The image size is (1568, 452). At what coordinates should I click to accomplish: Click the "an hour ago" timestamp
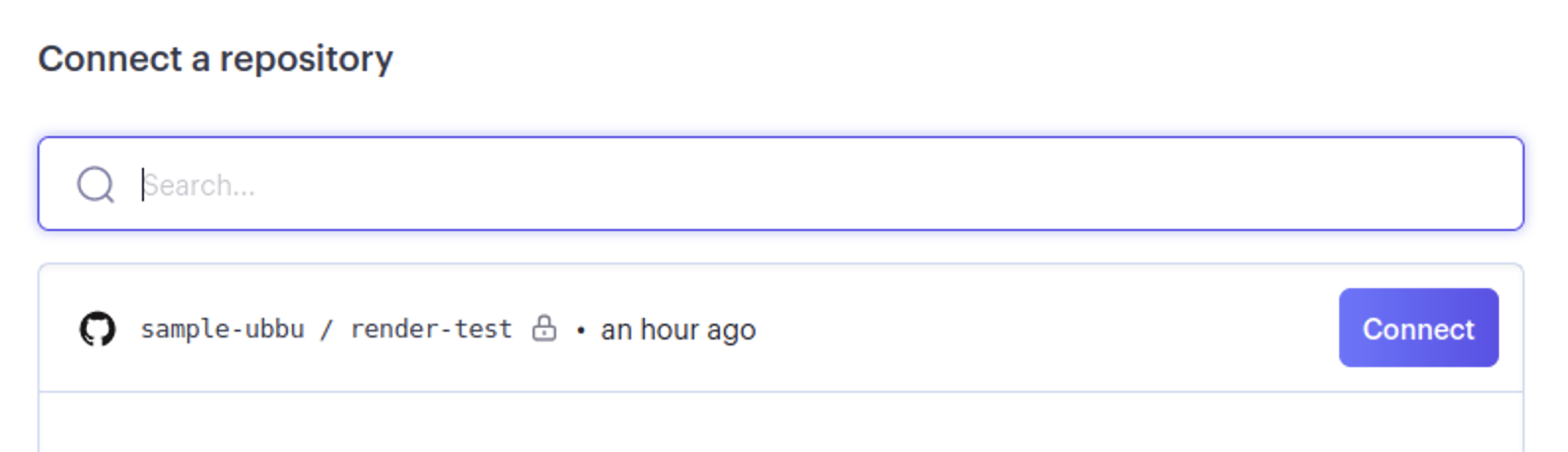(x=677, y=330)
